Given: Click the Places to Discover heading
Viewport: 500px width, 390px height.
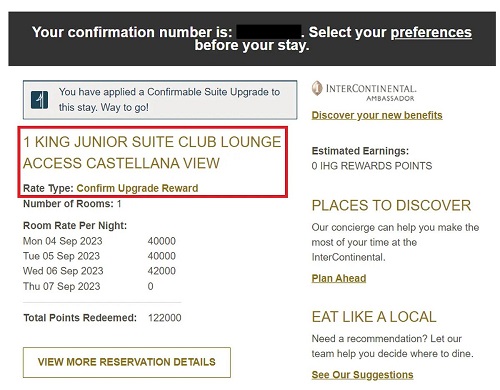Looking at the screenshot, I should pos(391,206).
